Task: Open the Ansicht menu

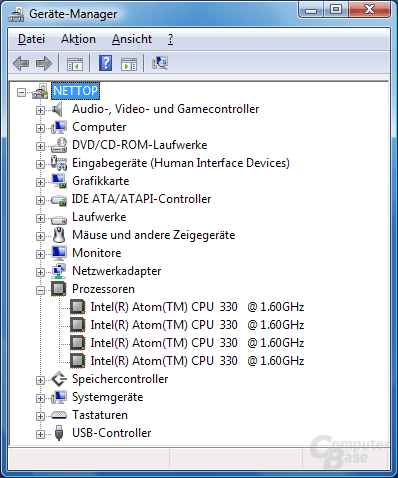Action: coord(132,39)
